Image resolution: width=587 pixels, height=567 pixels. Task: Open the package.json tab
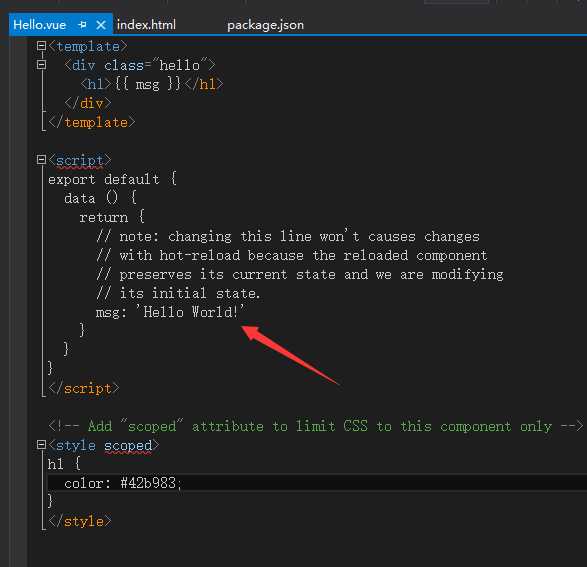(x=265, y=25)
